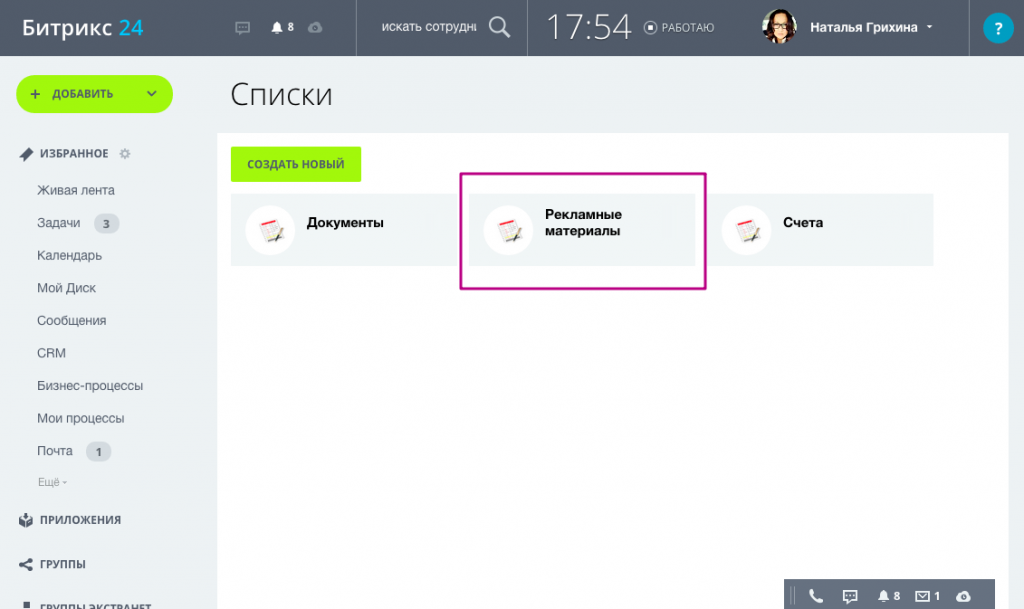
Task: Open Почта in sidebar
Action: (x=55, y=451)
